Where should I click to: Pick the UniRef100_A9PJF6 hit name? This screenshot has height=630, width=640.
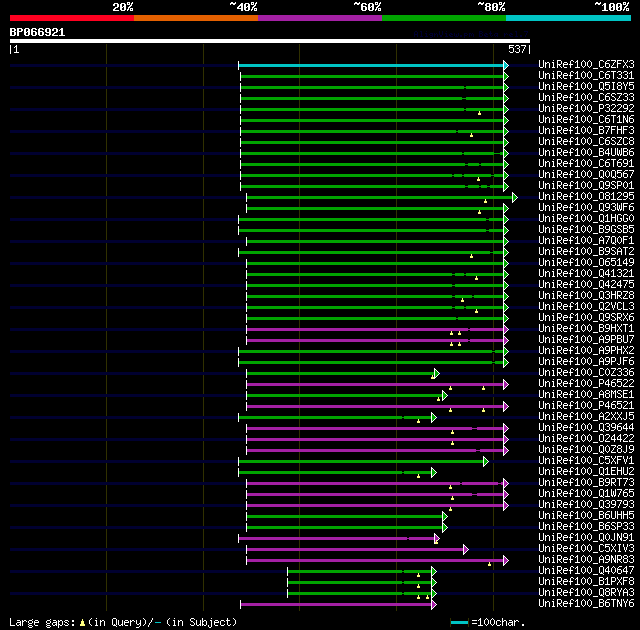[x=586, y=362]
